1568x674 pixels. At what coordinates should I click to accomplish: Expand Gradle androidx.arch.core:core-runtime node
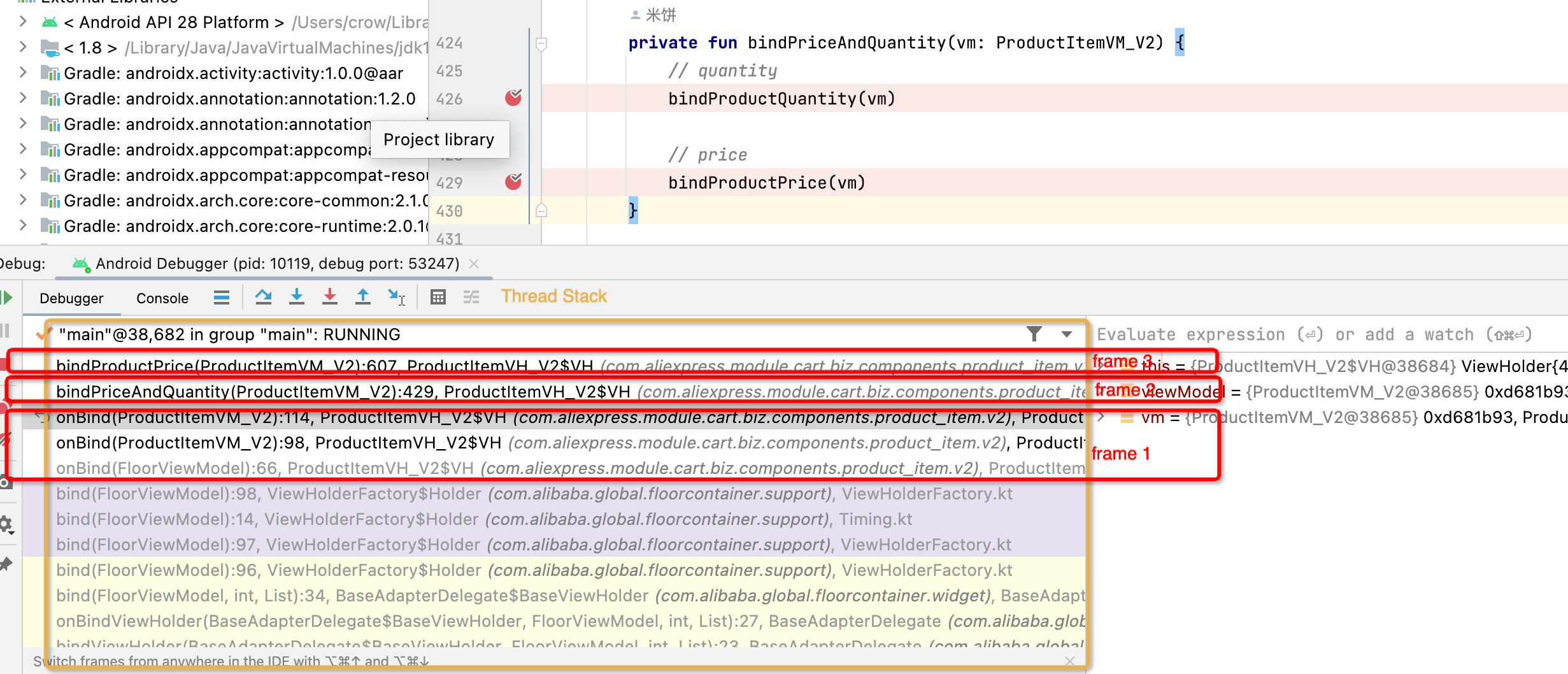pyautogui.click(x=23, y=226)
